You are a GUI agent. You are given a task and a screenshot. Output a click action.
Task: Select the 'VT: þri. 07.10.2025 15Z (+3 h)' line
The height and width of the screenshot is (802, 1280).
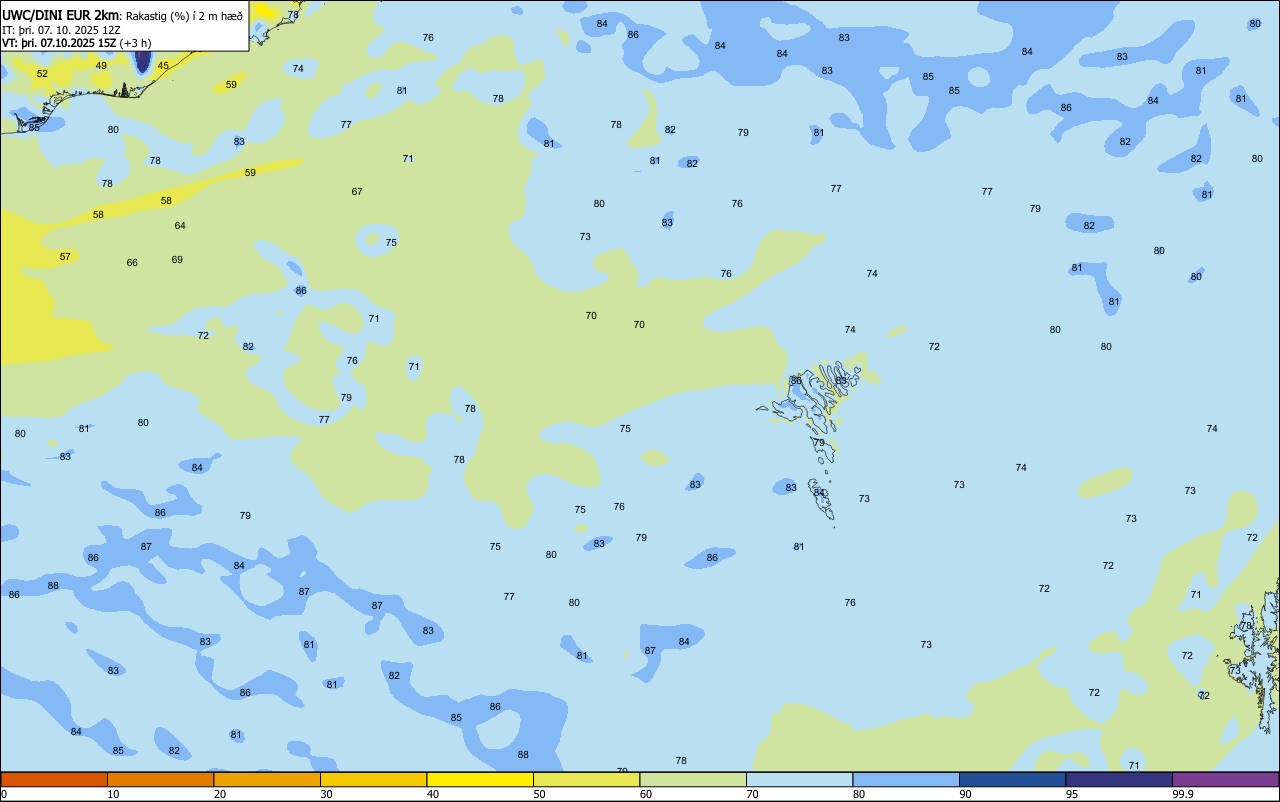pyautogui.click(x=77, y=43)
